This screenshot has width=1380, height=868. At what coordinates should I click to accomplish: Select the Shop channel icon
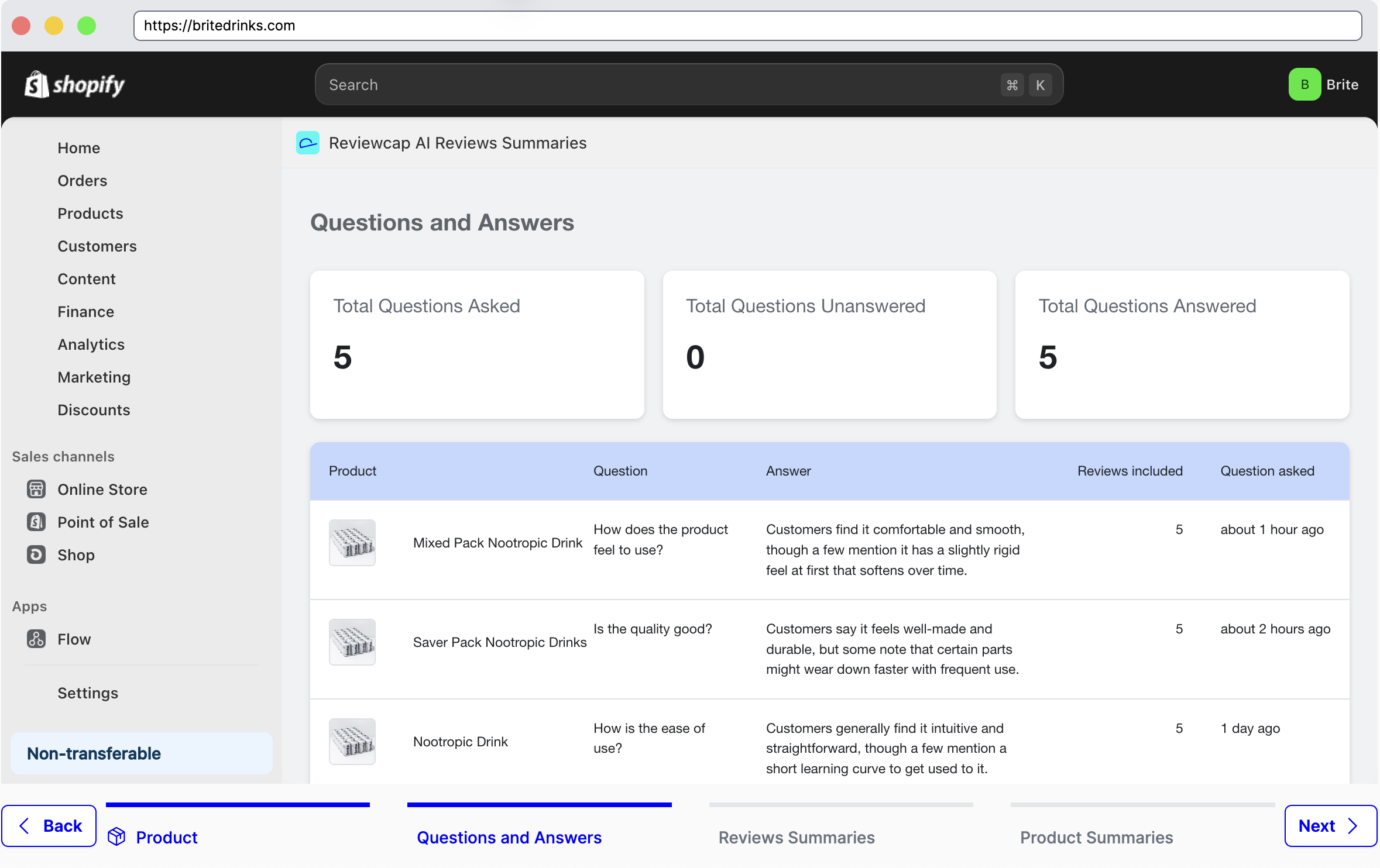[36, 554]
